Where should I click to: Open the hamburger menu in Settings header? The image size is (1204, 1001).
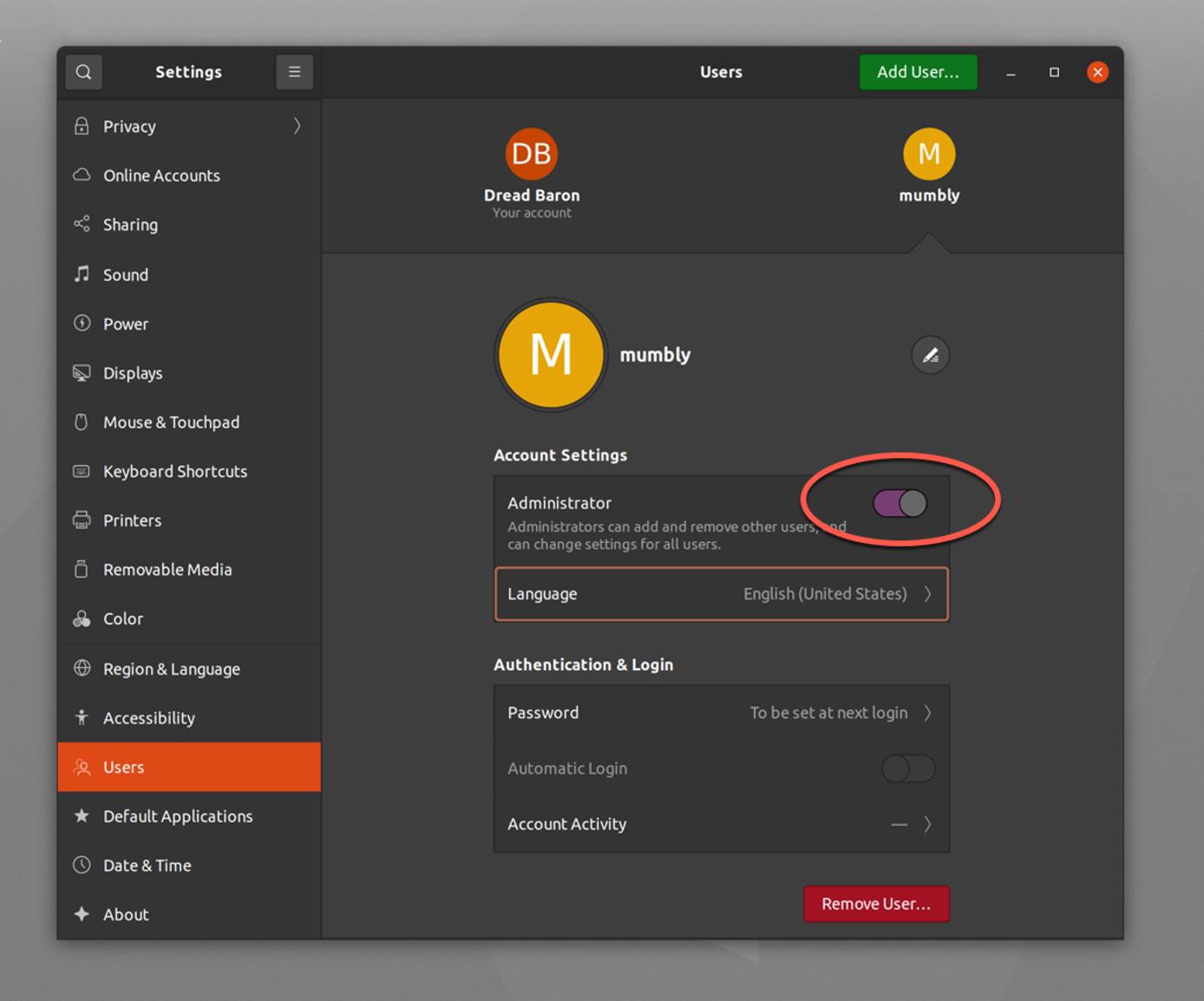(x=294, y=72)
